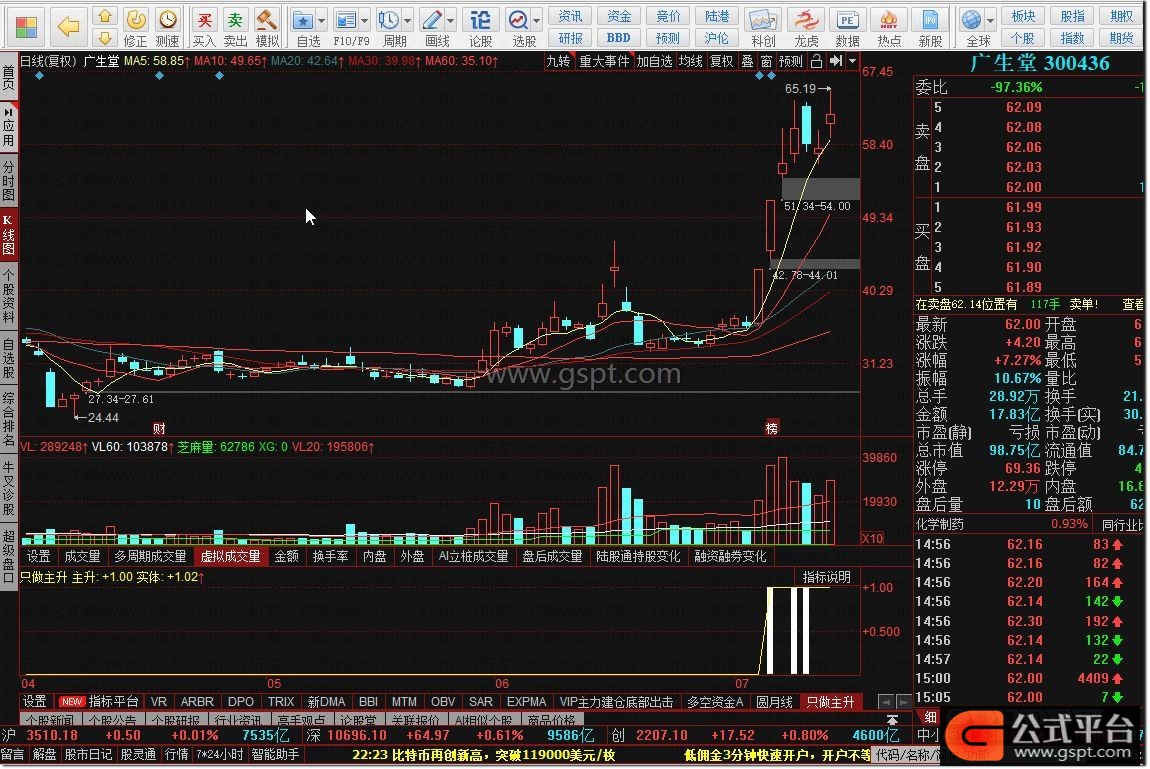
Task: Go back with the yellow left arrow
Action: [x=68, y=26]
